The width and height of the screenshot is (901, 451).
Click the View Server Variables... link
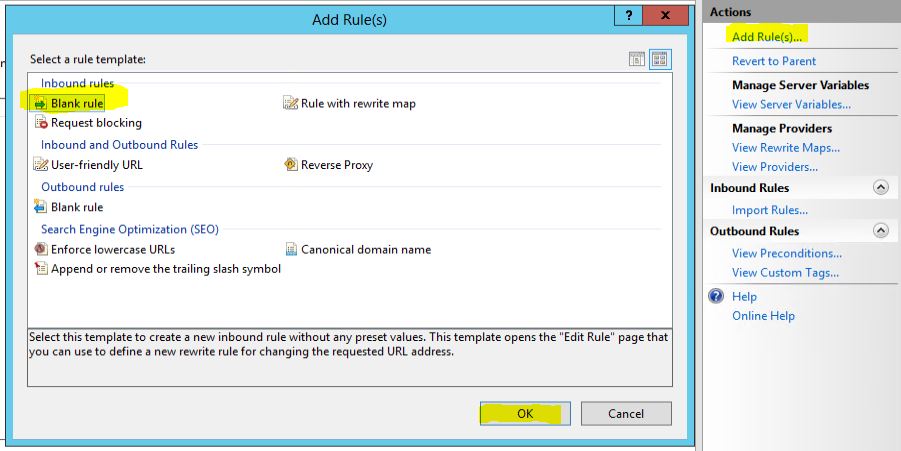[791, 104]
